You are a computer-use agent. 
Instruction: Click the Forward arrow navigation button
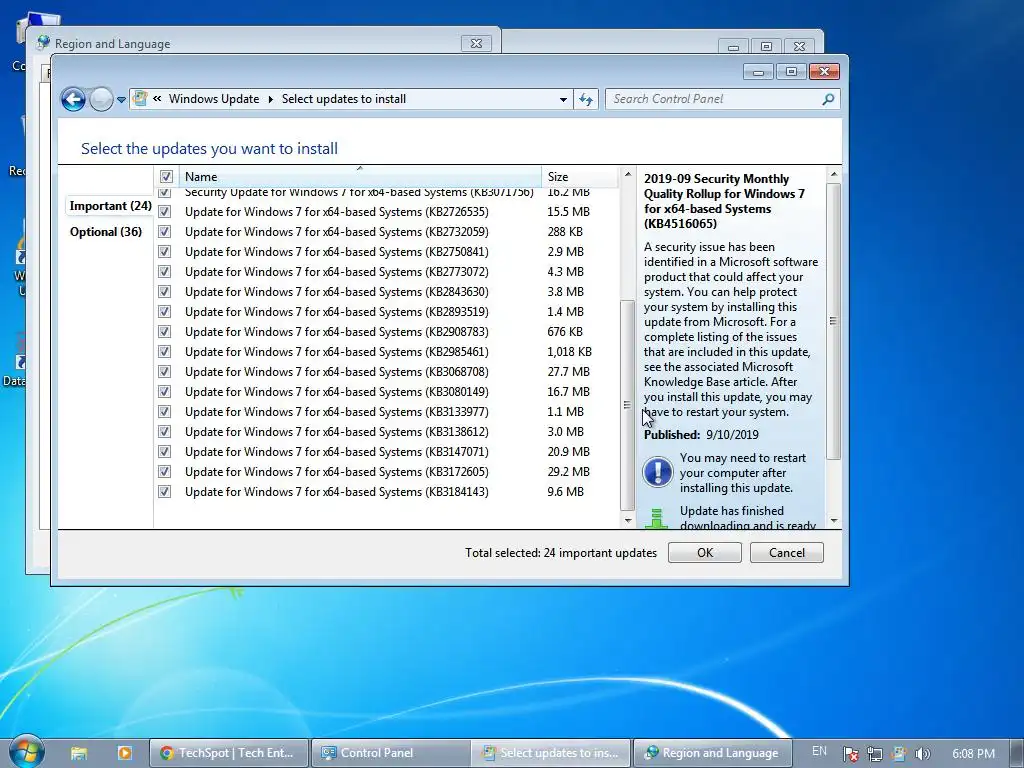coord(101,99)
